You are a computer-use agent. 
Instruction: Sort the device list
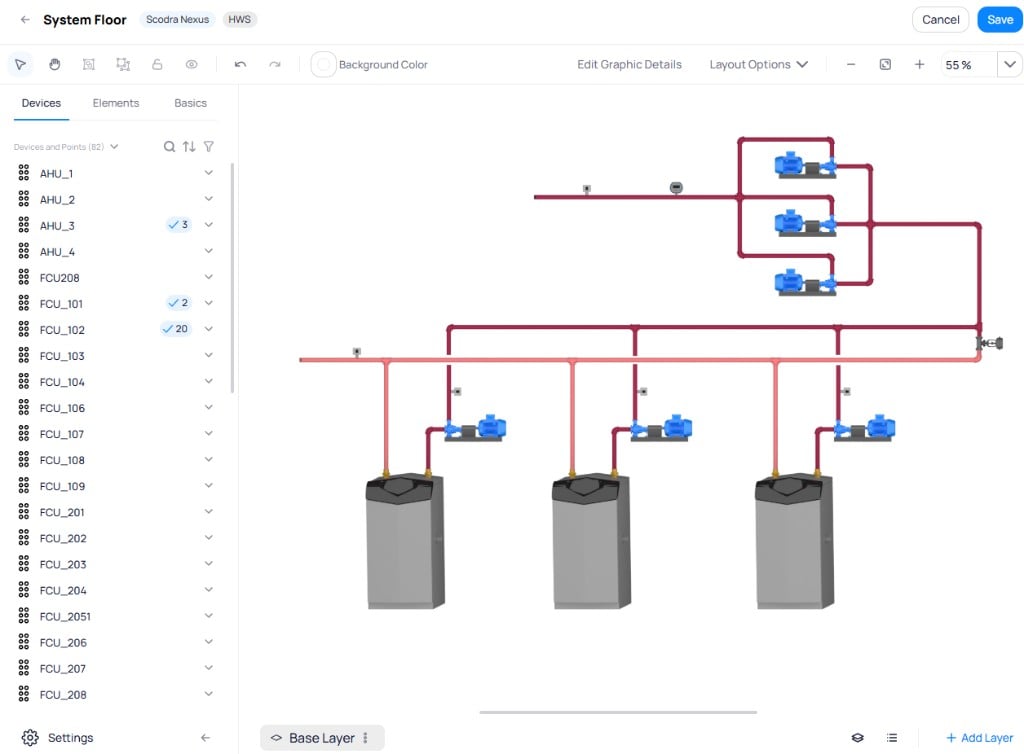pos(189,147)
